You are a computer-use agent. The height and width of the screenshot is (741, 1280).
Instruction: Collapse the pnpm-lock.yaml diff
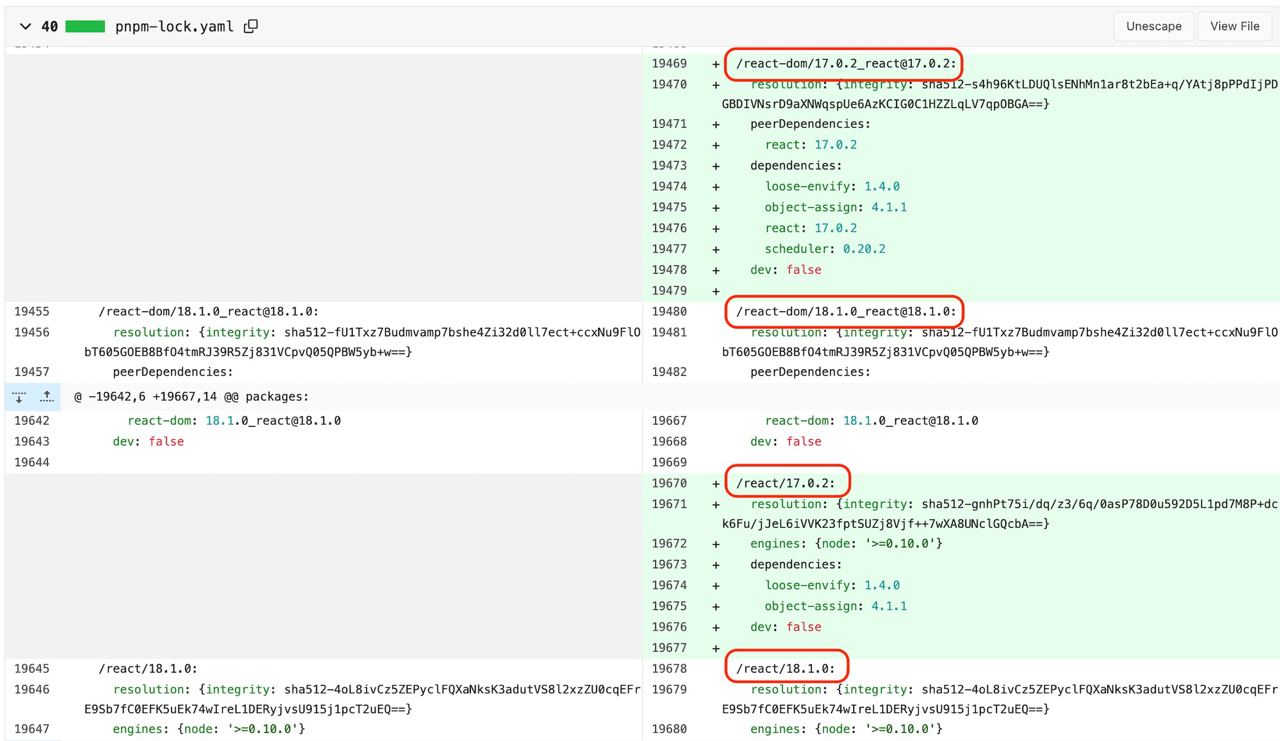click(x=25, y=26)
